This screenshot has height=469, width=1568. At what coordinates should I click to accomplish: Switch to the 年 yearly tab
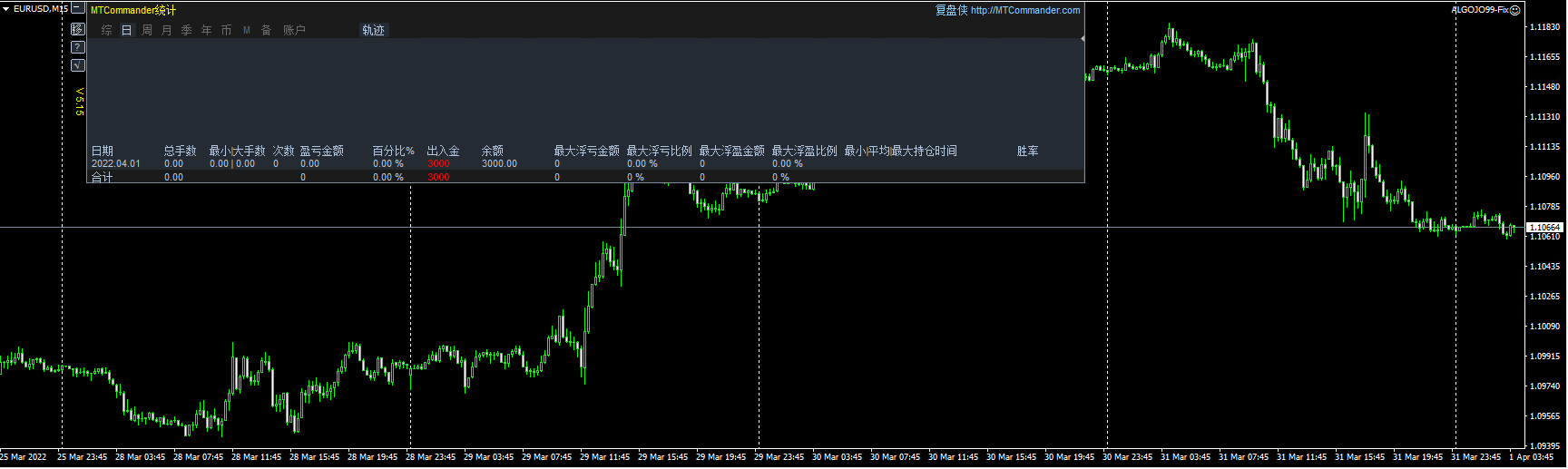pyautogui.click(x=206, y=30)
